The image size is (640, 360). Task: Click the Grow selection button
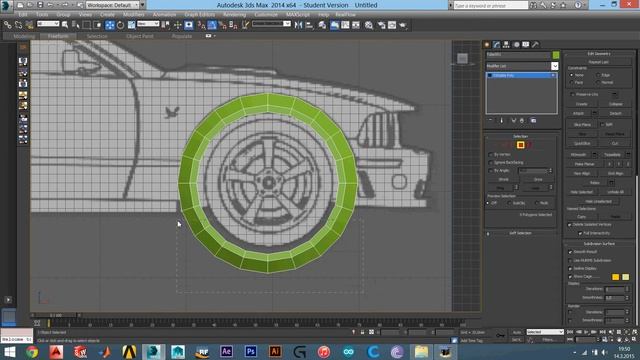pyautogui.click(x=538, y=180)
